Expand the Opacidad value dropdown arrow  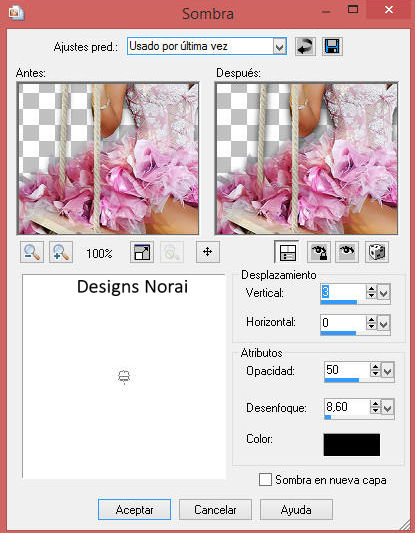tap(388, 370)
